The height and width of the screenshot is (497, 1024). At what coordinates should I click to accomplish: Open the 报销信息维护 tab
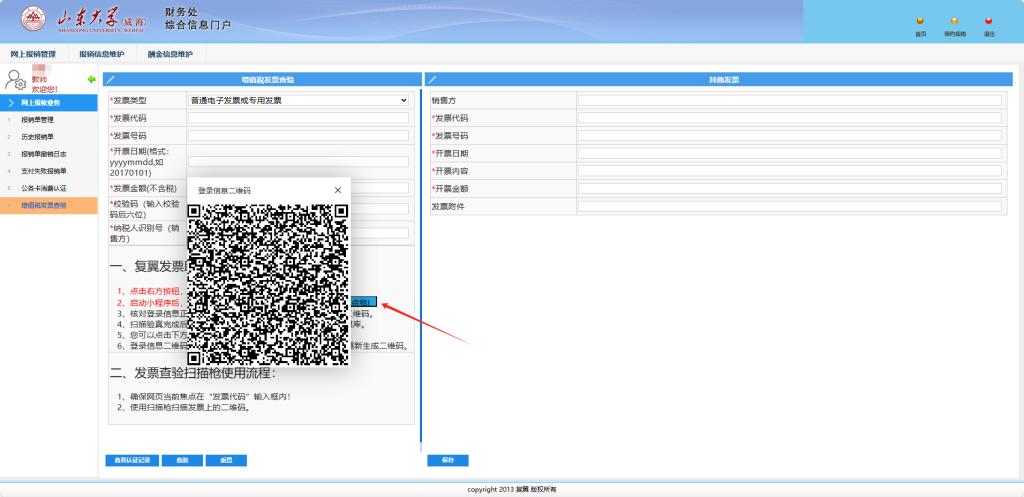(101, 54)
